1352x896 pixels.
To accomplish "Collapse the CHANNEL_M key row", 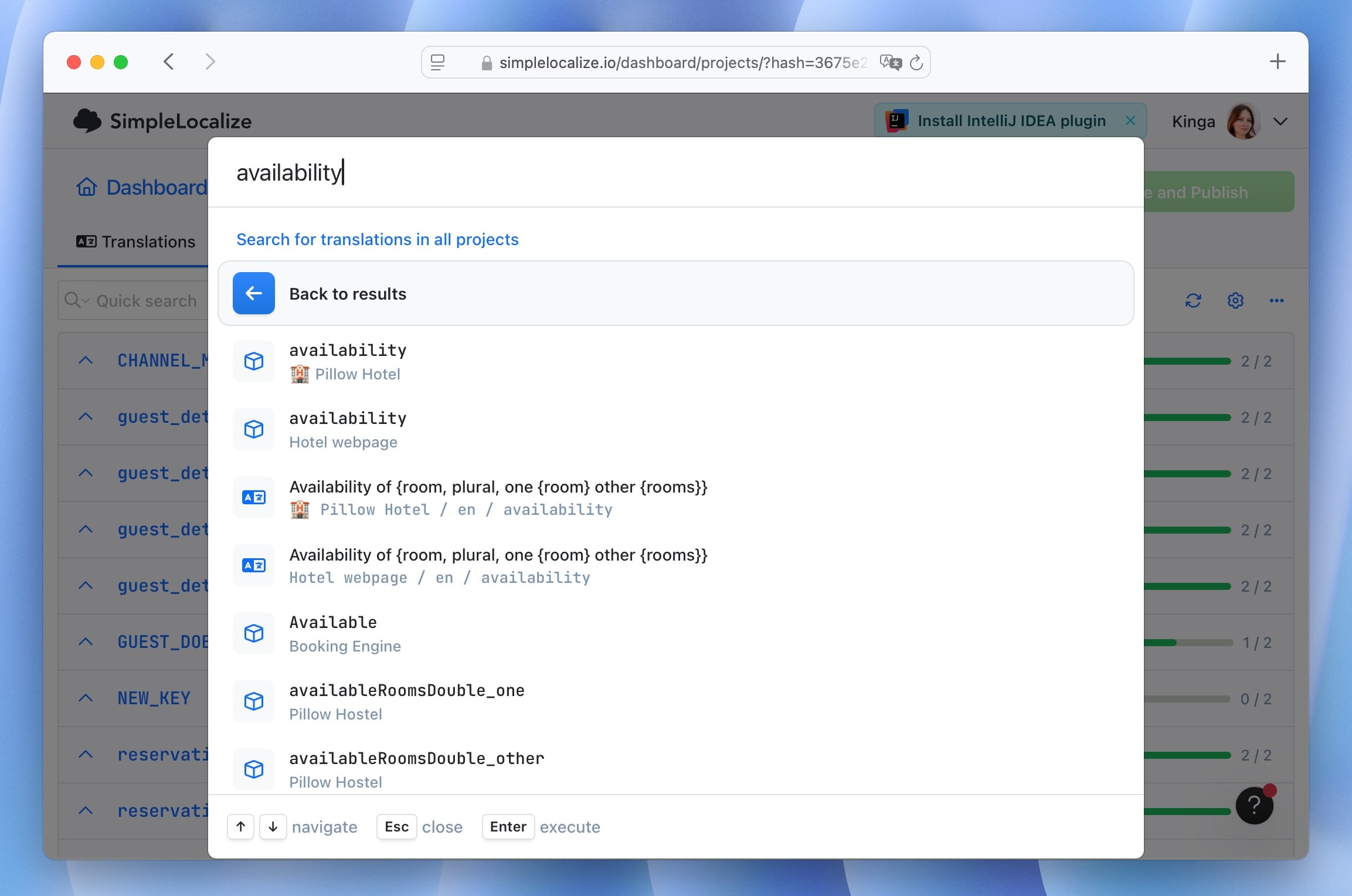I will point(86,361).
